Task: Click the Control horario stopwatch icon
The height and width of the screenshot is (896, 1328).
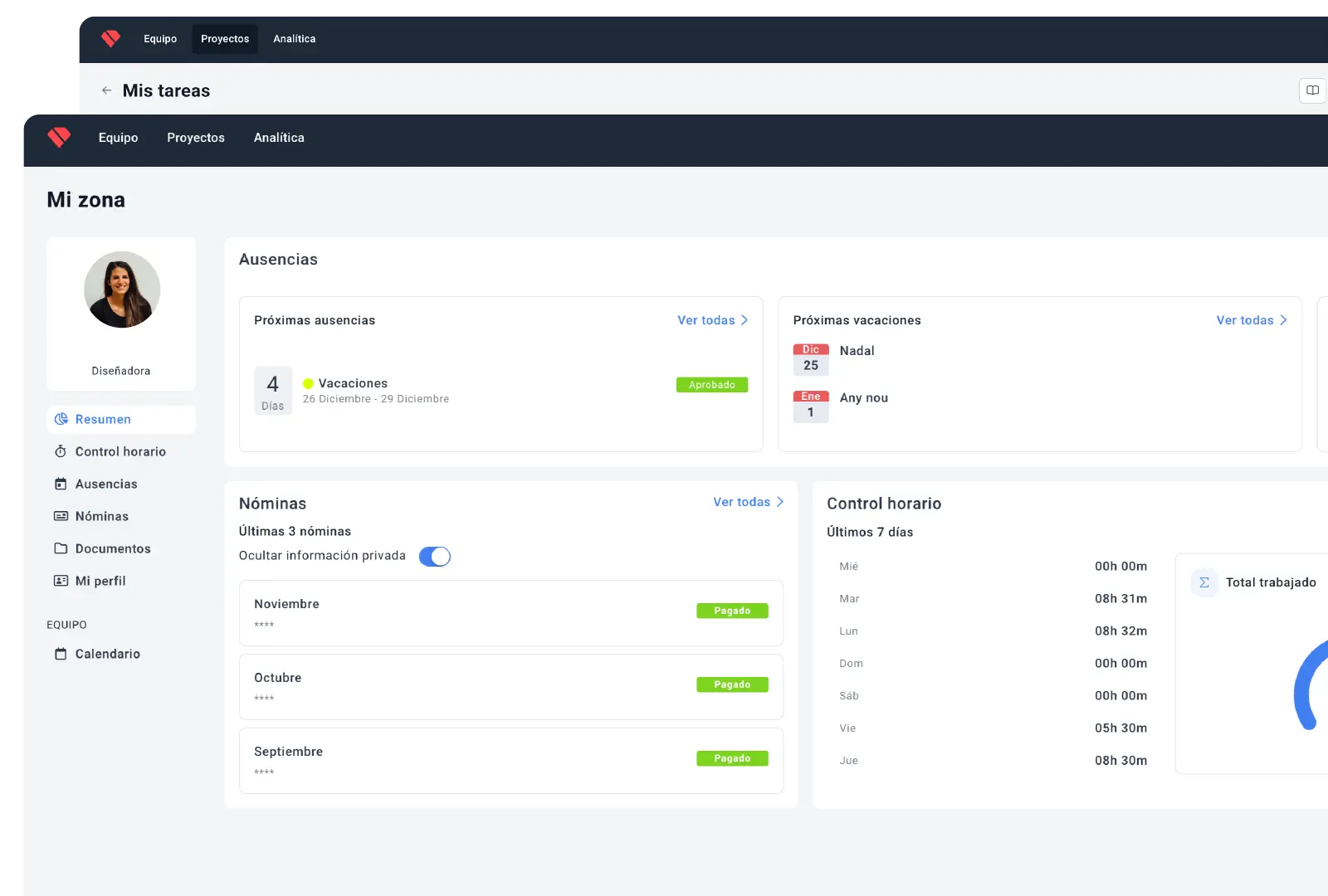Action: click(x=61, y=451)
